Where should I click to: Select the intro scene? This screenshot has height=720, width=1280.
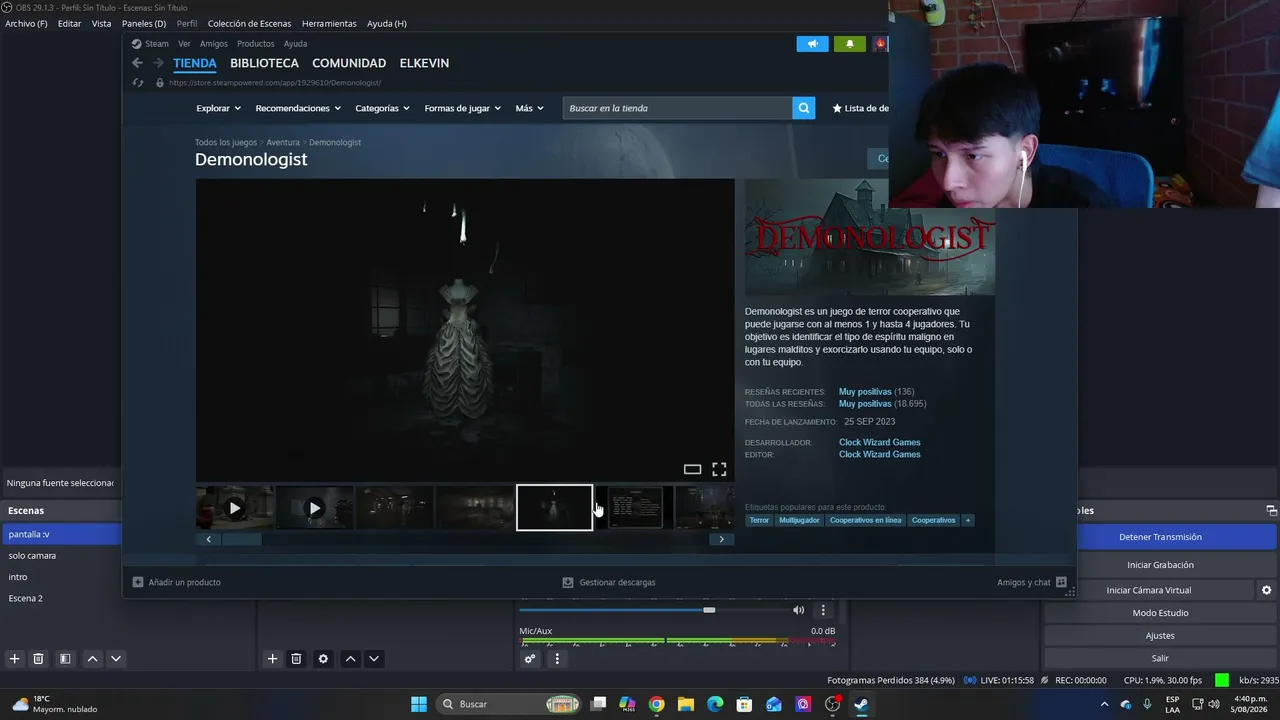61,577
